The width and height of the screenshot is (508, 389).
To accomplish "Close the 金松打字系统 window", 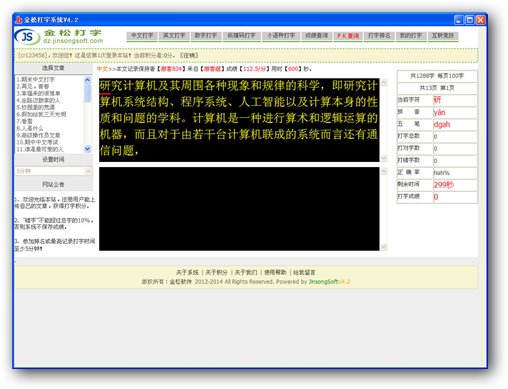I will (480, 20).
